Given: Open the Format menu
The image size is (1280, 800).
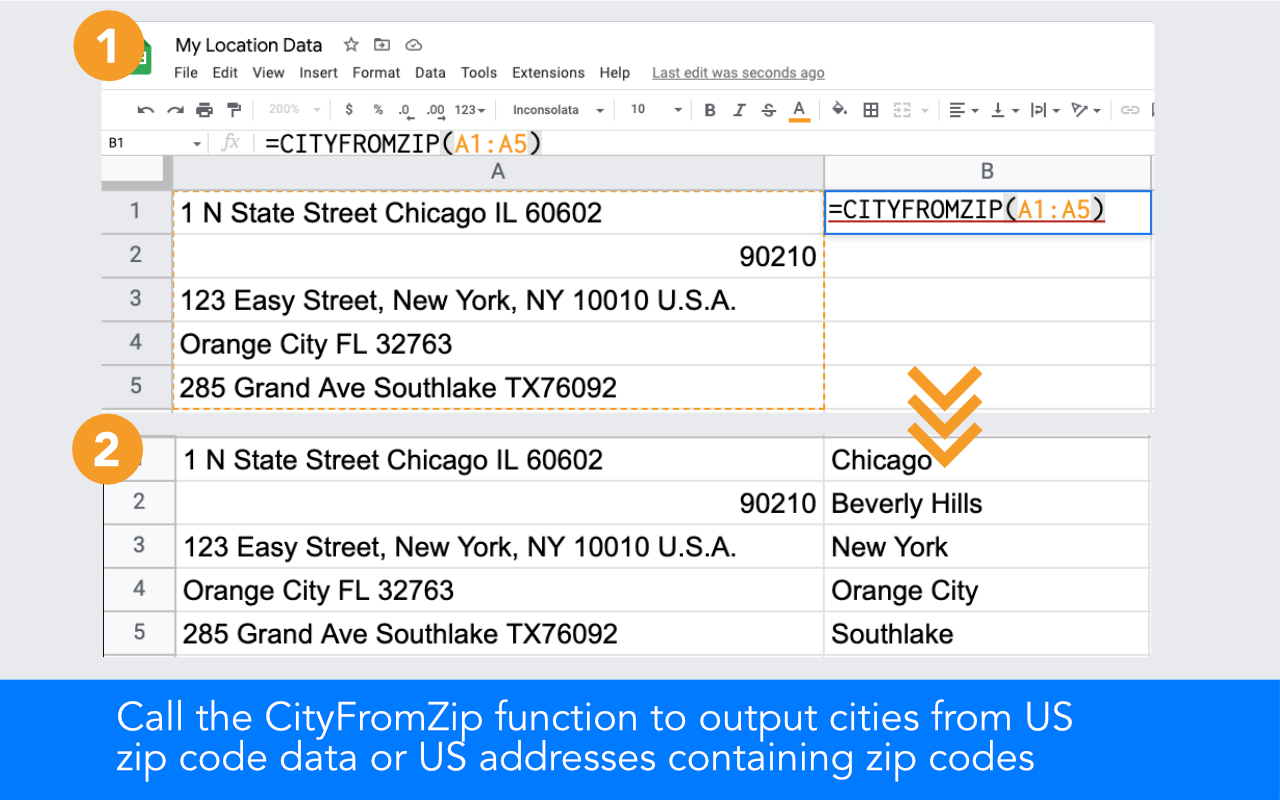Looking at the screenshot, I should (x=376, y=73).
